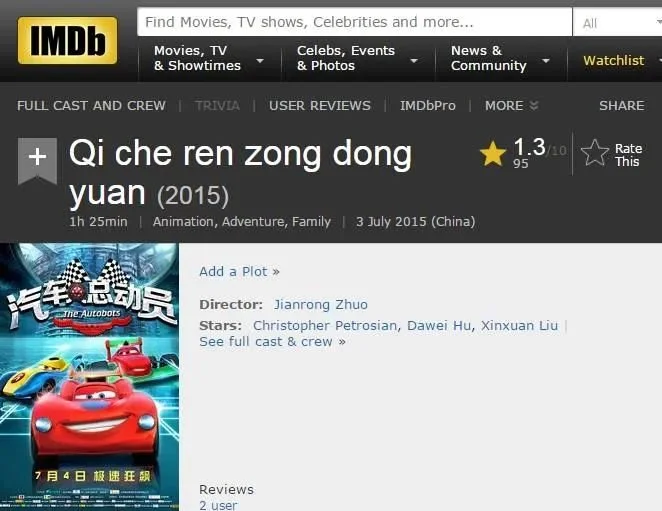662x511 pixels.
Task: Open USER REVIEWS section
Action: pos(320,106)
